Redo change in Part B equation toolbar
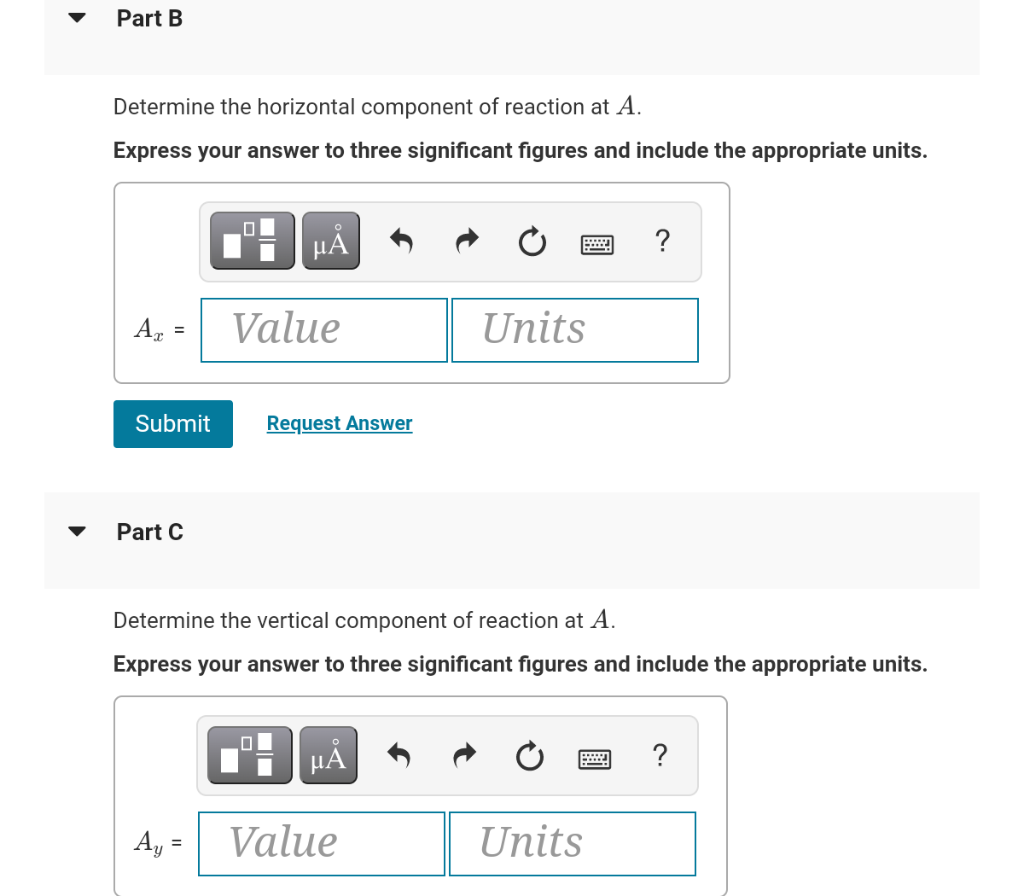1024x896 pixels. coord(466,240)
